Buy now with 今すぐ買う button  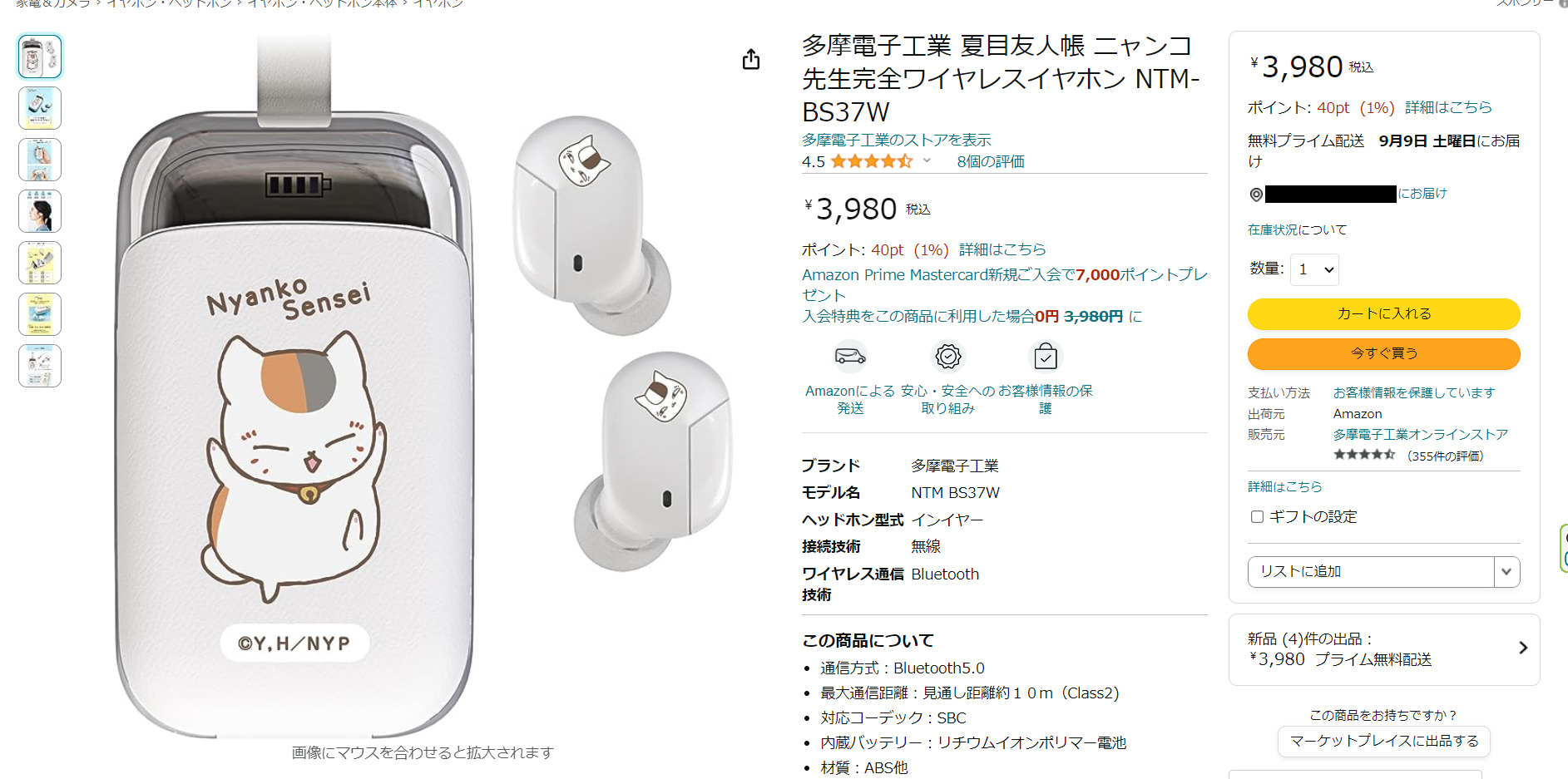click(x=1383, y=353)
